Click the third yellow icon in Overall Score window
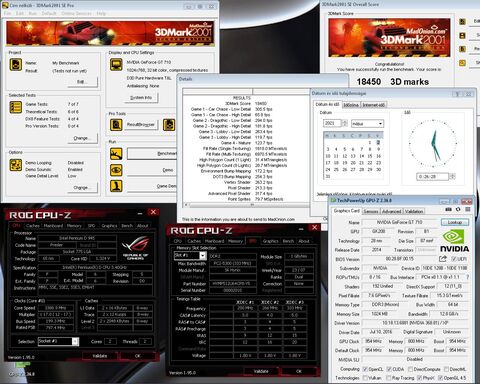 point(462,49)
